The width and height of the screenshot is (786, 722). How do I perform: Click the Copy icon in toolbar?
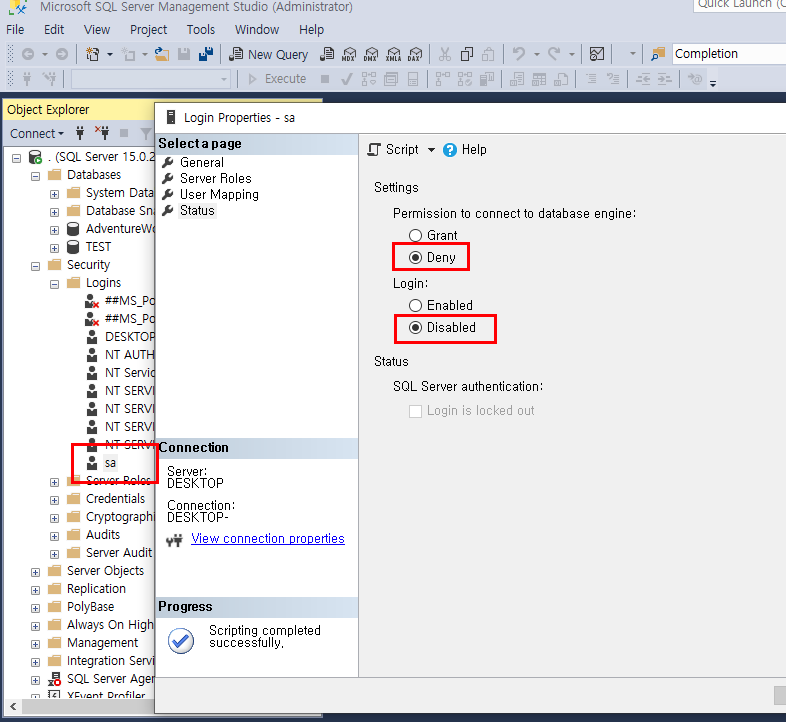[x=467, y=54]
